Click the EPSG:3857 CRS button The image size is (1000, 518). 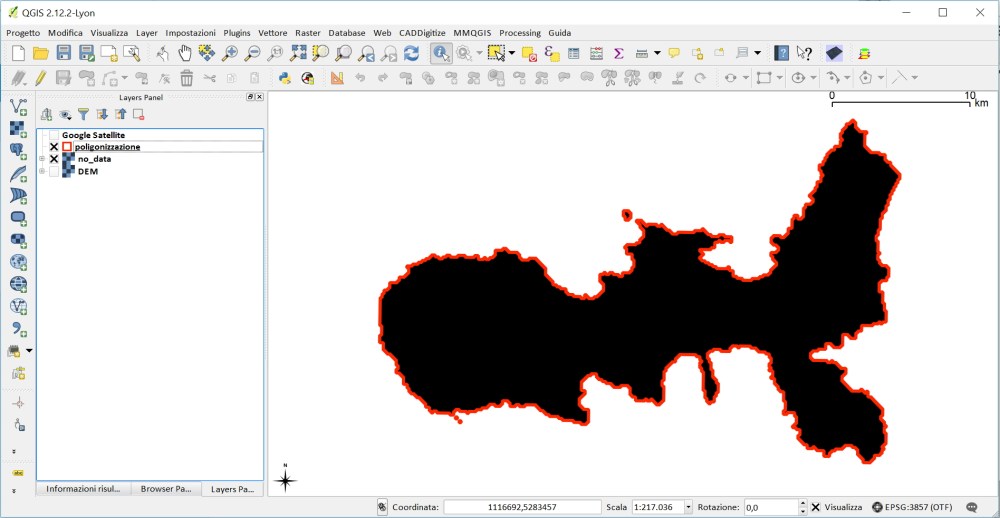tap(910, 507)
